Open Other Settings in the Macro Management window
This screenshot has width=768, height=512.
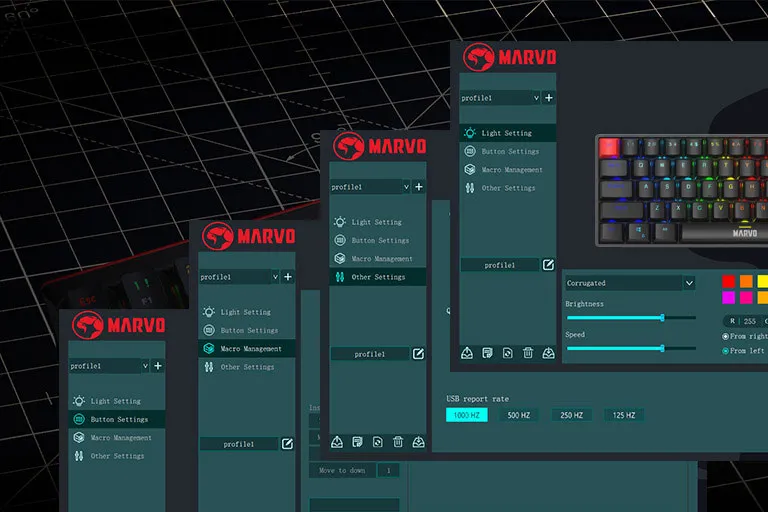pyautogui.click(x=247, y=367)
